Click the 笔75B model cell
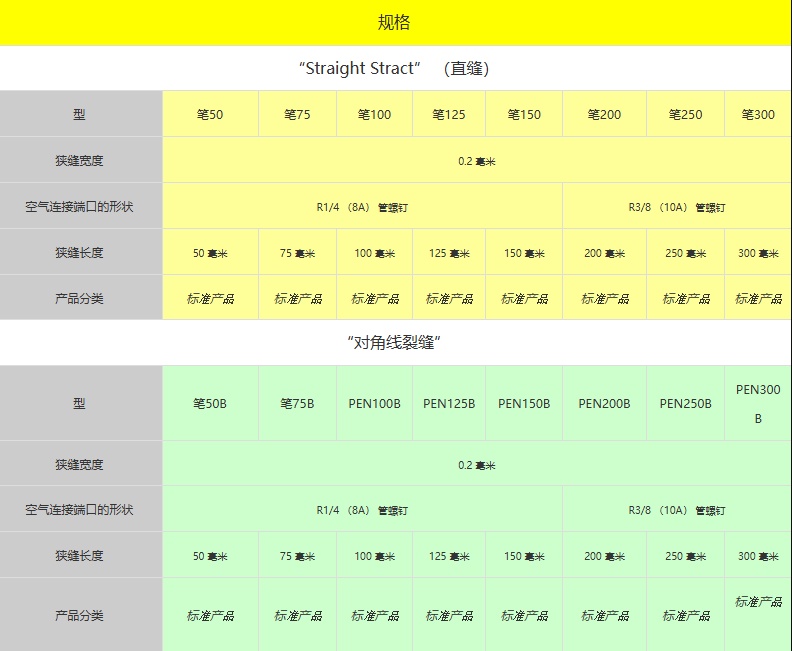Viewport: 792px width, 651px height. pos(297,404)
